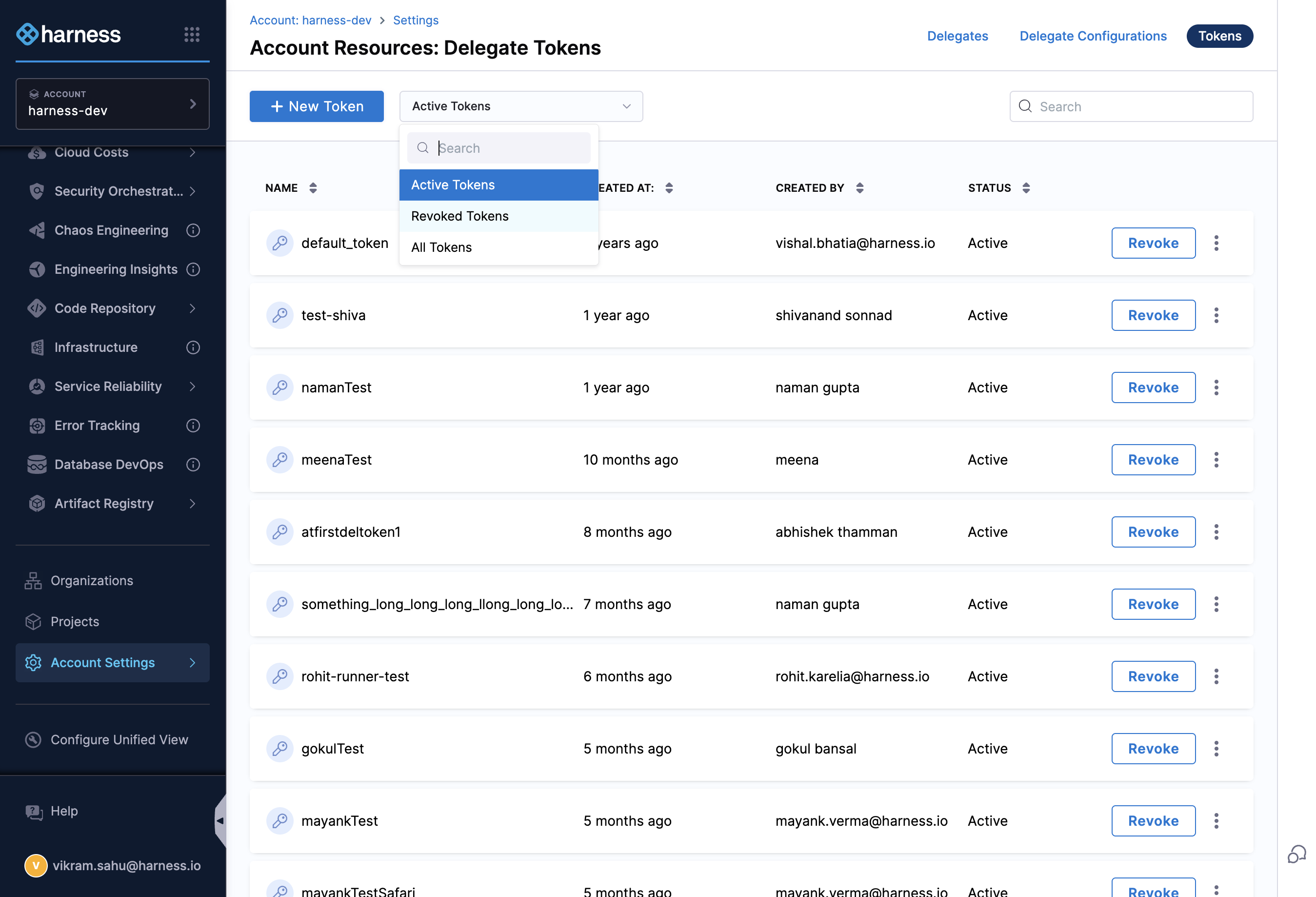1316x897 pixels.
Task: Show Engineering Insights info icon
Action: click(193, 269)
